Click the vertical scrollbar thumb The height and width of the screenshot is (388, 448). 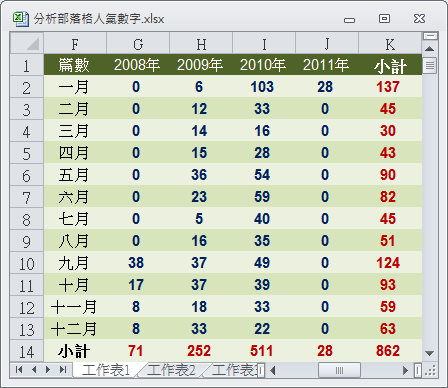coord(430,65)
